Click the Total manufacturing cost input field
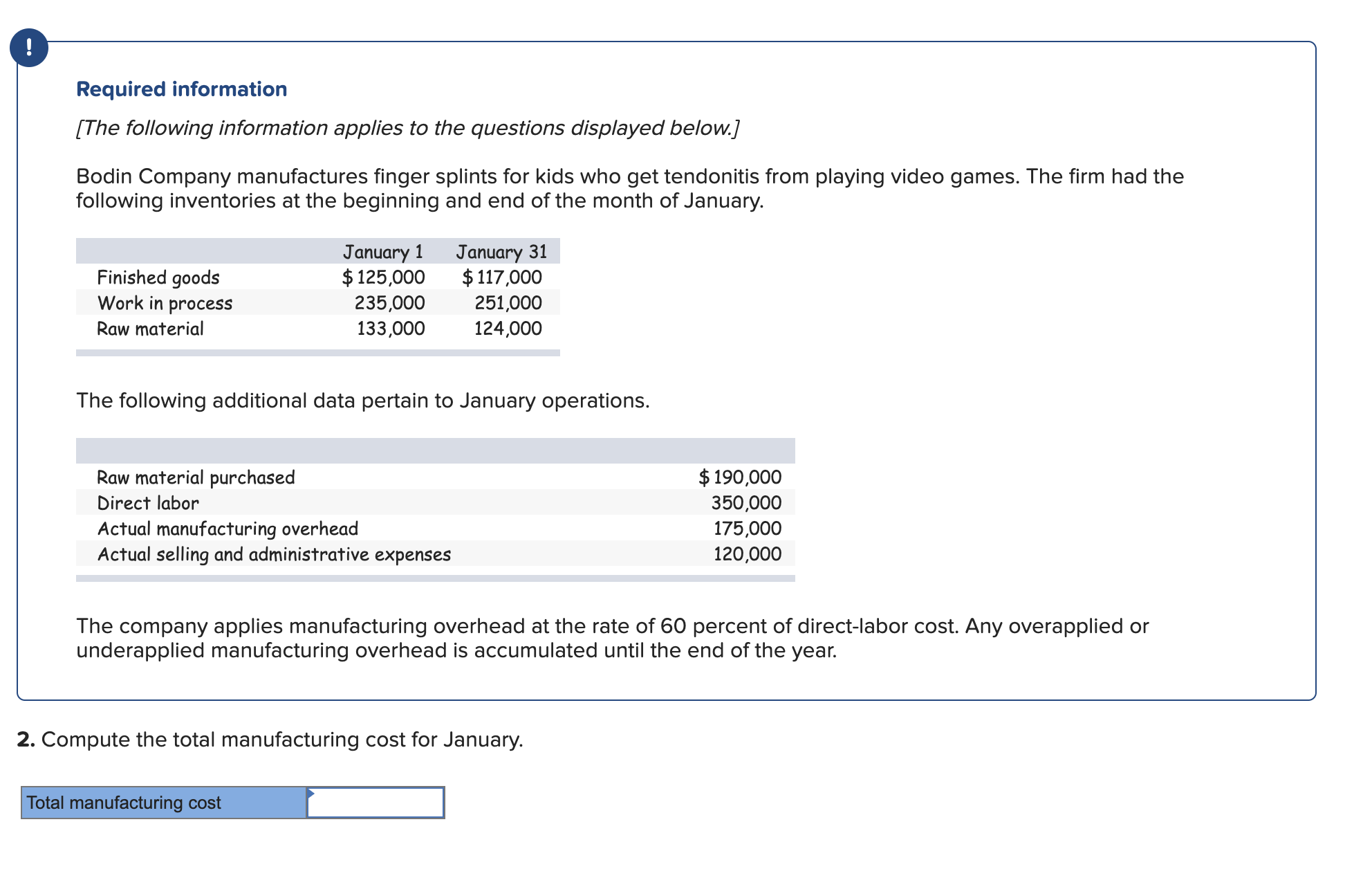The image size is (1372, 869). pyautogui.click(x=376, y=803)
